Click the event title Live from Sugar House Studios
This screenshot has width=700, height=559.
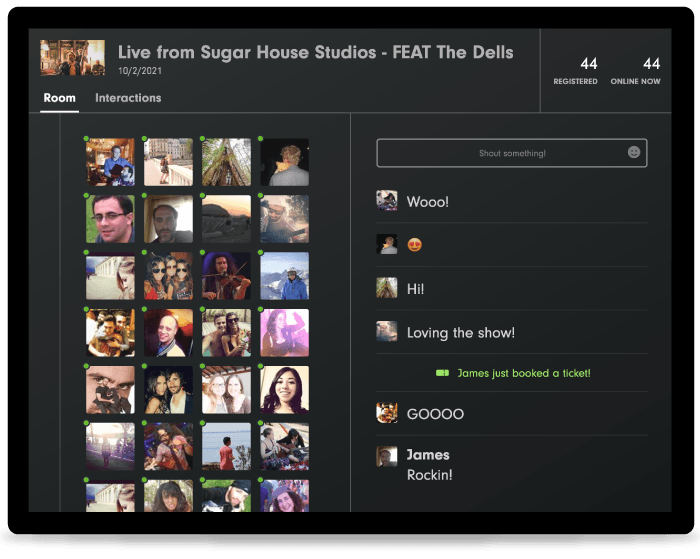(316, 52)
